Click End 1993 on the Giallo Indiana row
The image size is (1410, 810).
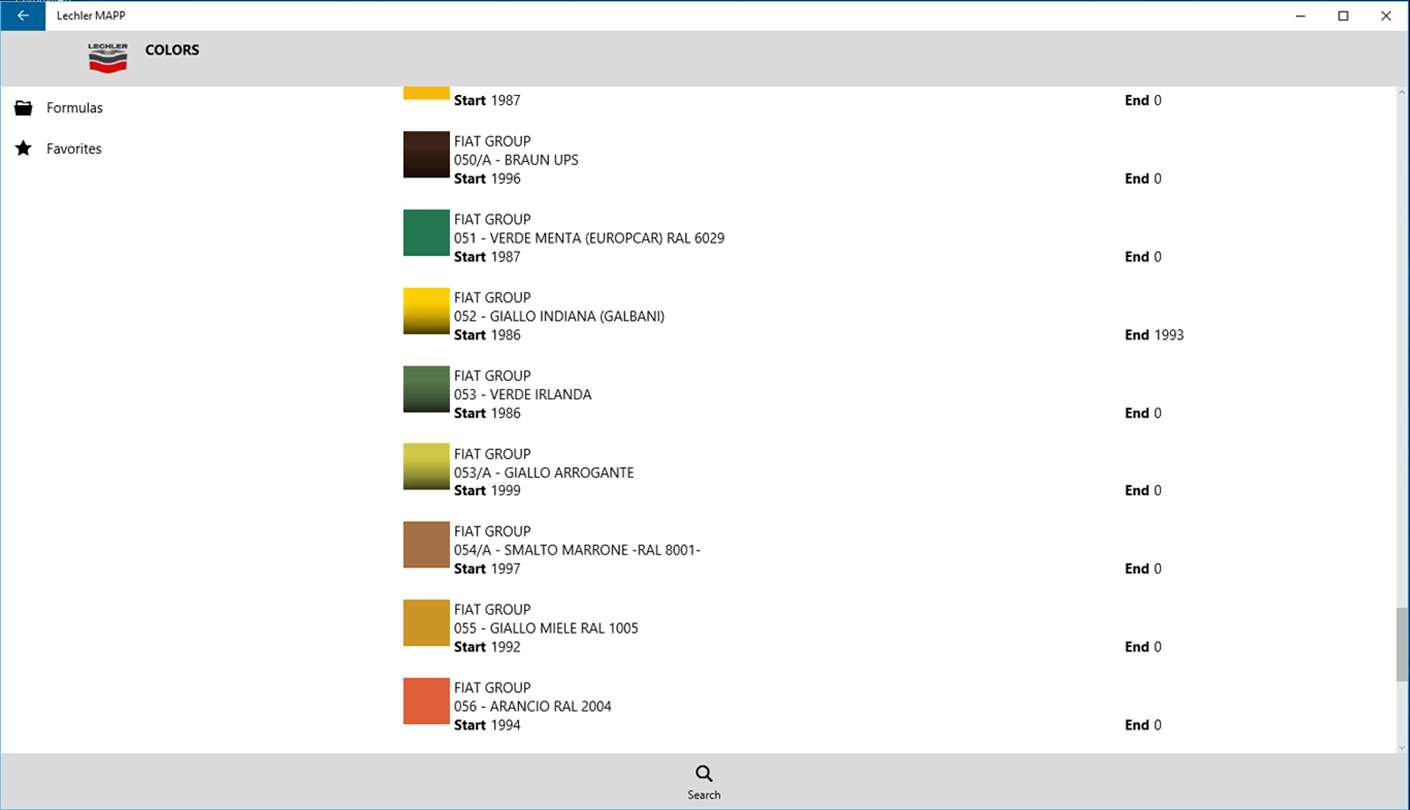click(x=1154, y=335)
